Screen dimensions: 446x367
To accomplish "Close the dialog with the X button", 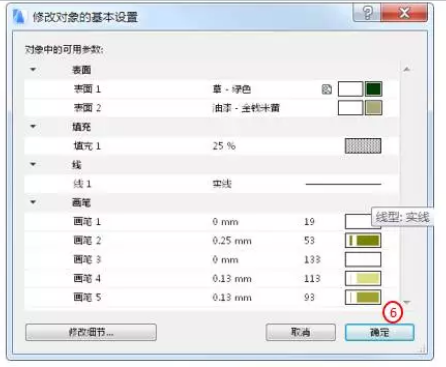I will (x=404, y=13).
